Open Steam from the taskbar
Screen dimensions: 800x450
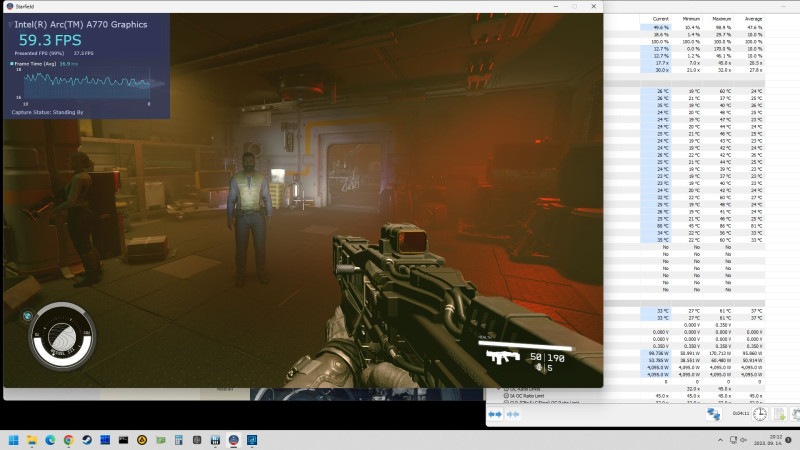point(87,440)
